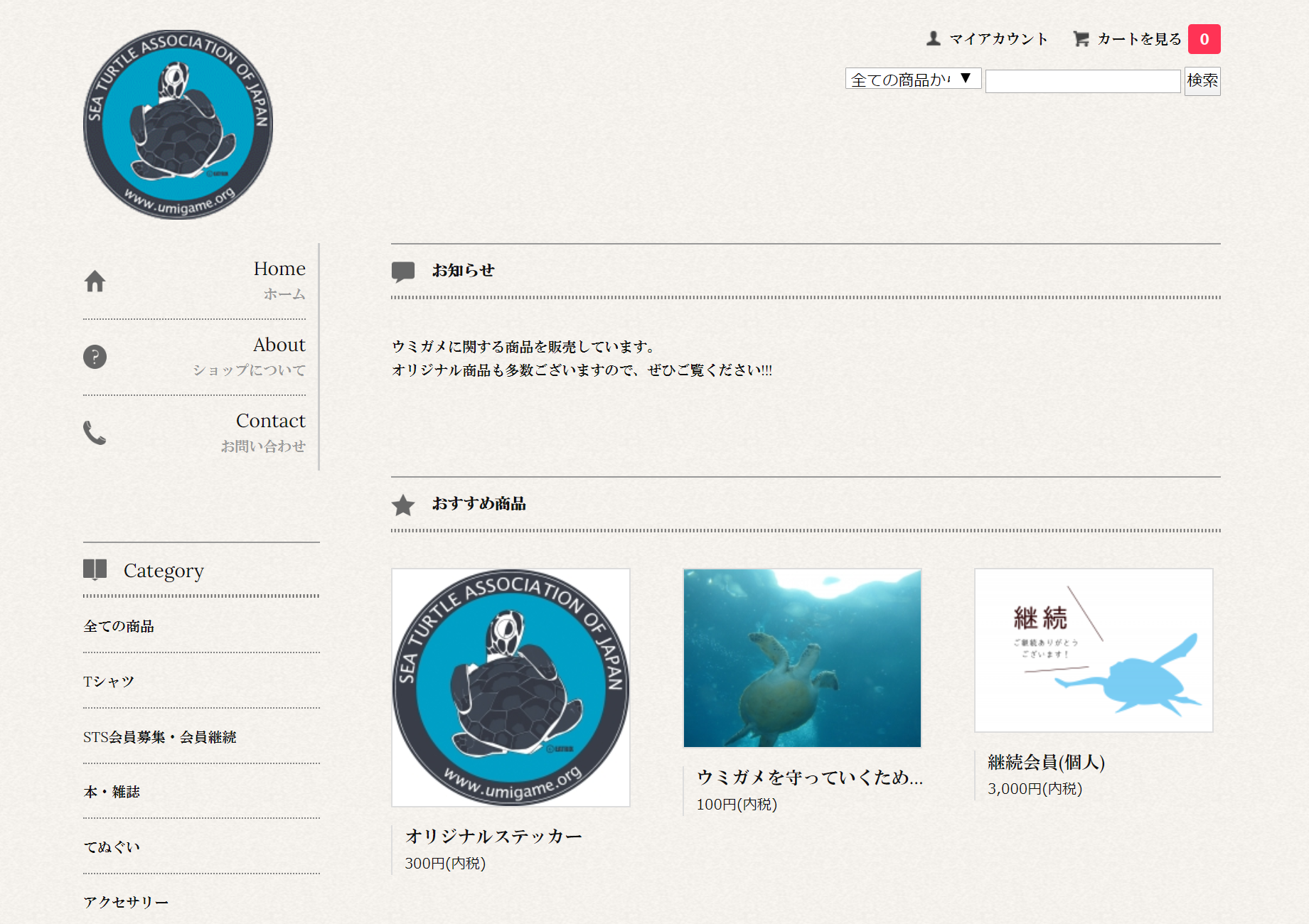
Task: Click the 継続会員(個人) product title link
Action: 1046,763
